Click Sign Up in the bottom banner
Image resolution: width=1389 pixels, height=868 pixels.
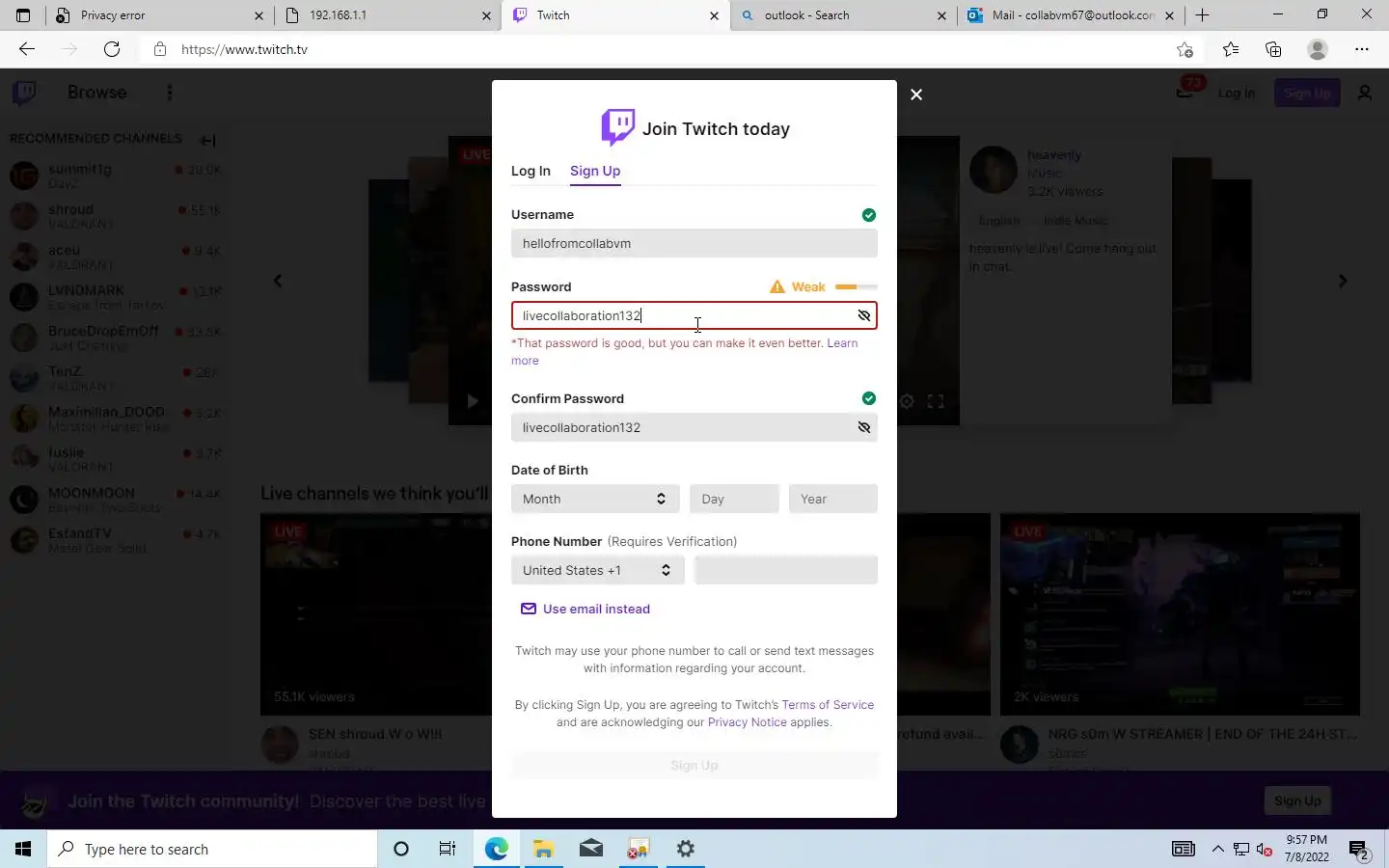1297,800
